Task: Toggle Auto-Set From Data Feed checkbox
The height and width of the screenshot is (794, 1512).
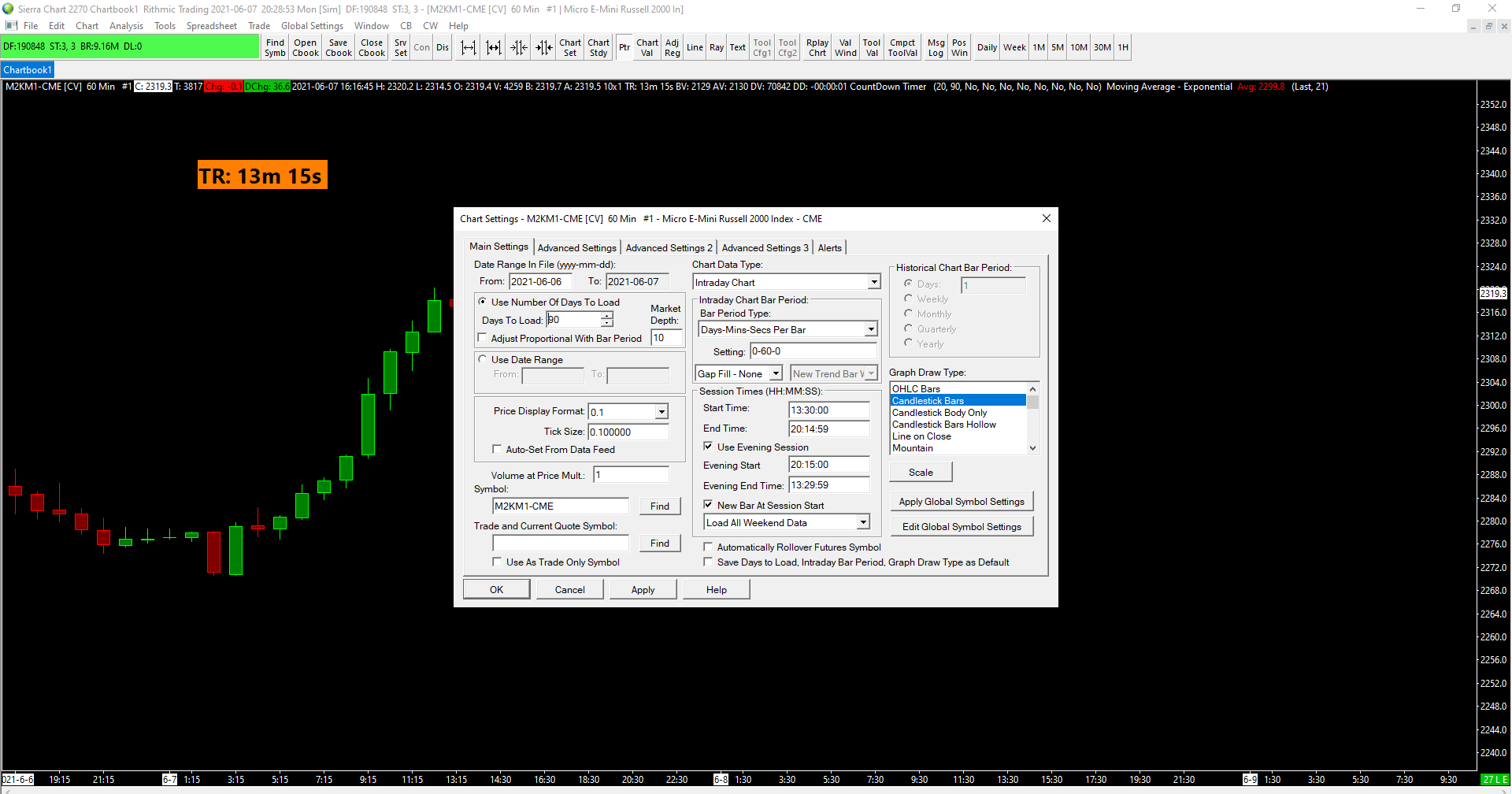Action: tap(497, 449)
